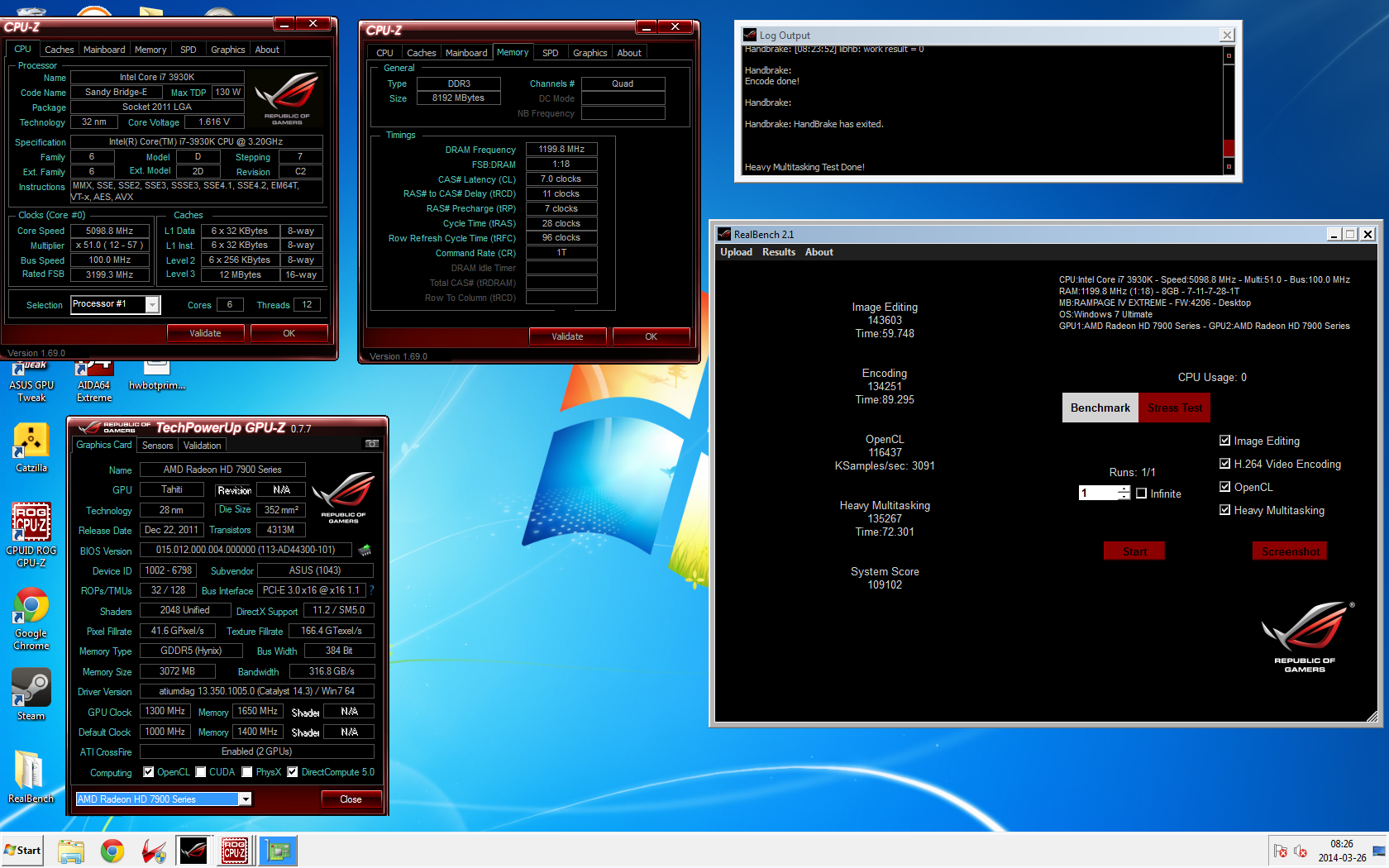The height and width of the screenshot is (868, 1389).
Task: Open the RealBench folder on the desktop
Action: tap(31, 776)
